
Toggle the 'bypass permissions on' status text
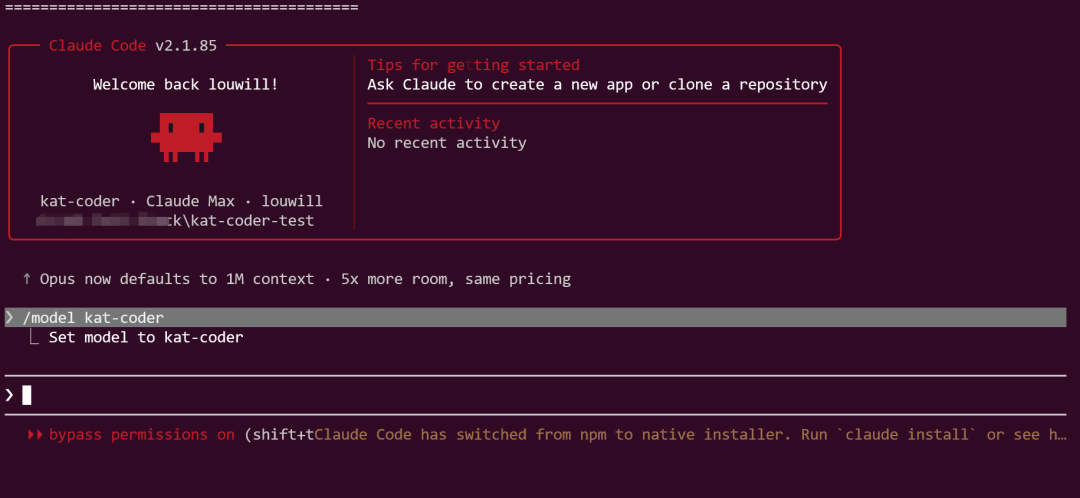pos(142,435)
